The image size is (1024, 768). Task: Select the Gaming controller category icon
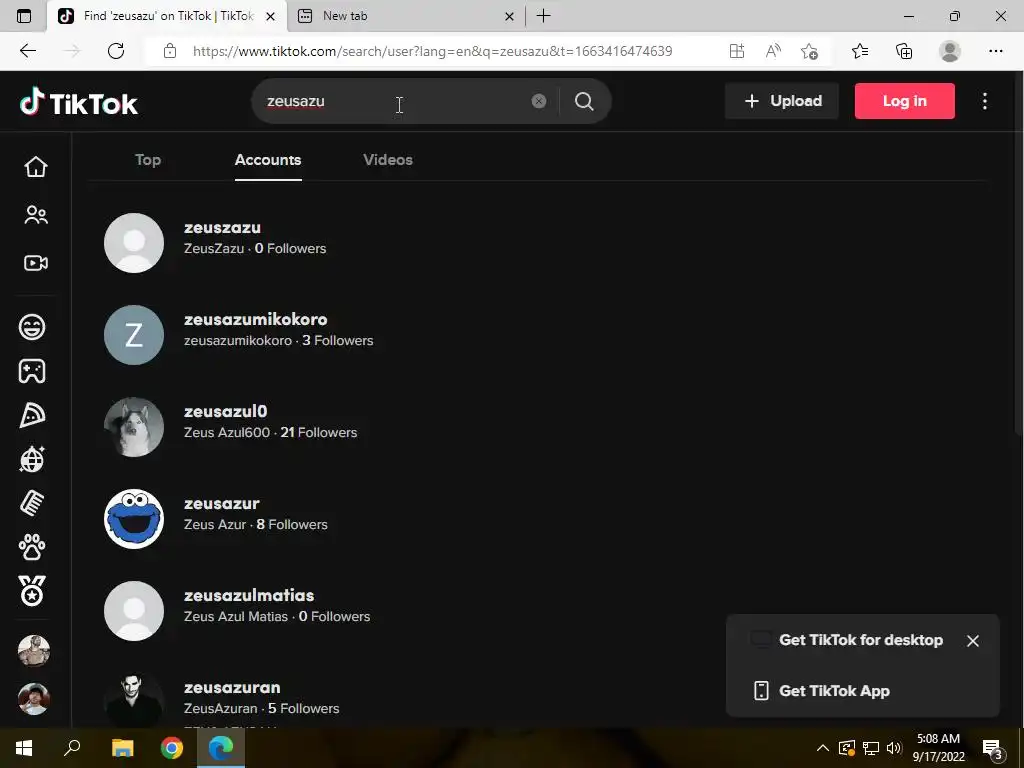[x=32, y=371]
